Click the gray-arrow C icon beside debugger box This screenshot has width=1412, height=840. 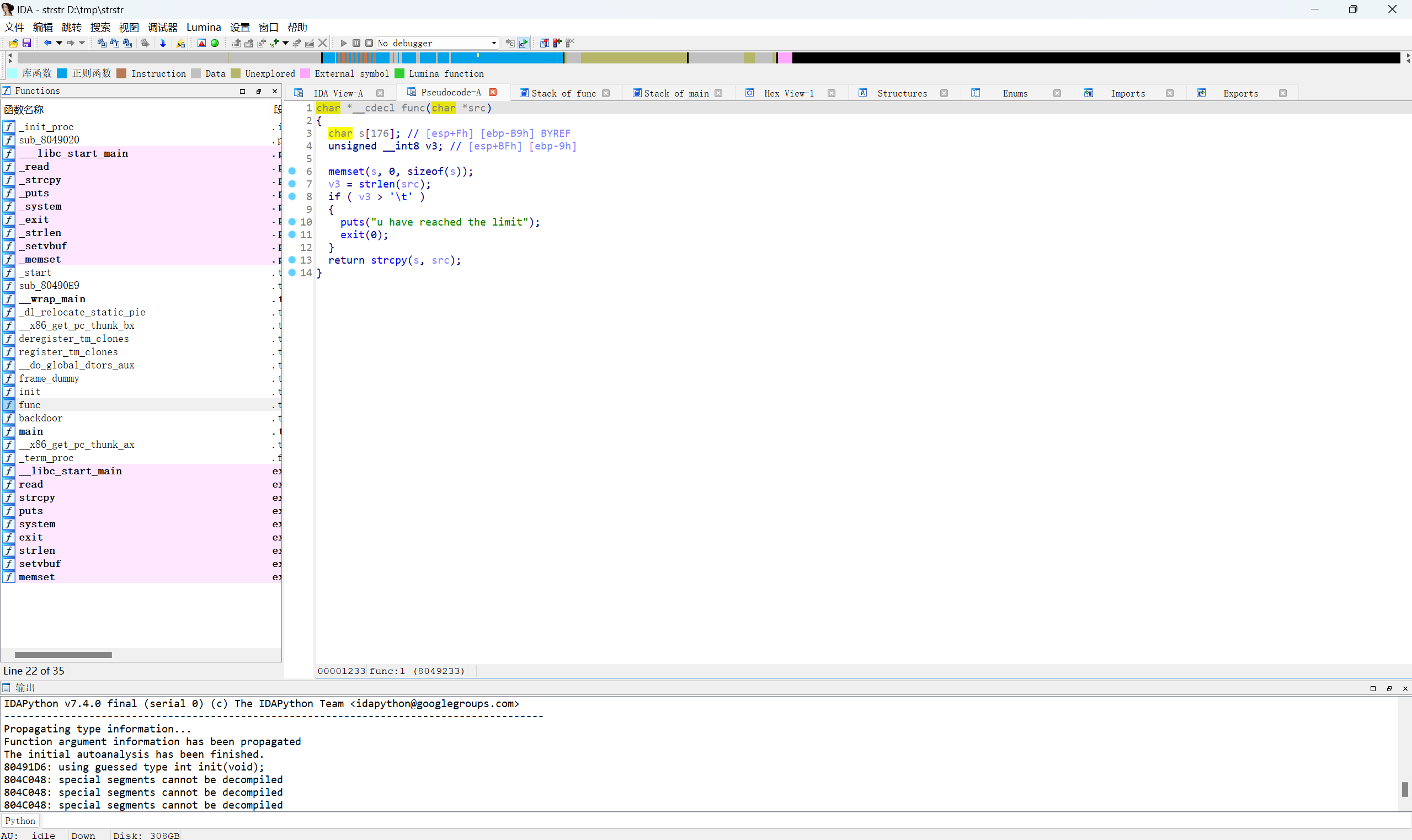pos(510,43)
